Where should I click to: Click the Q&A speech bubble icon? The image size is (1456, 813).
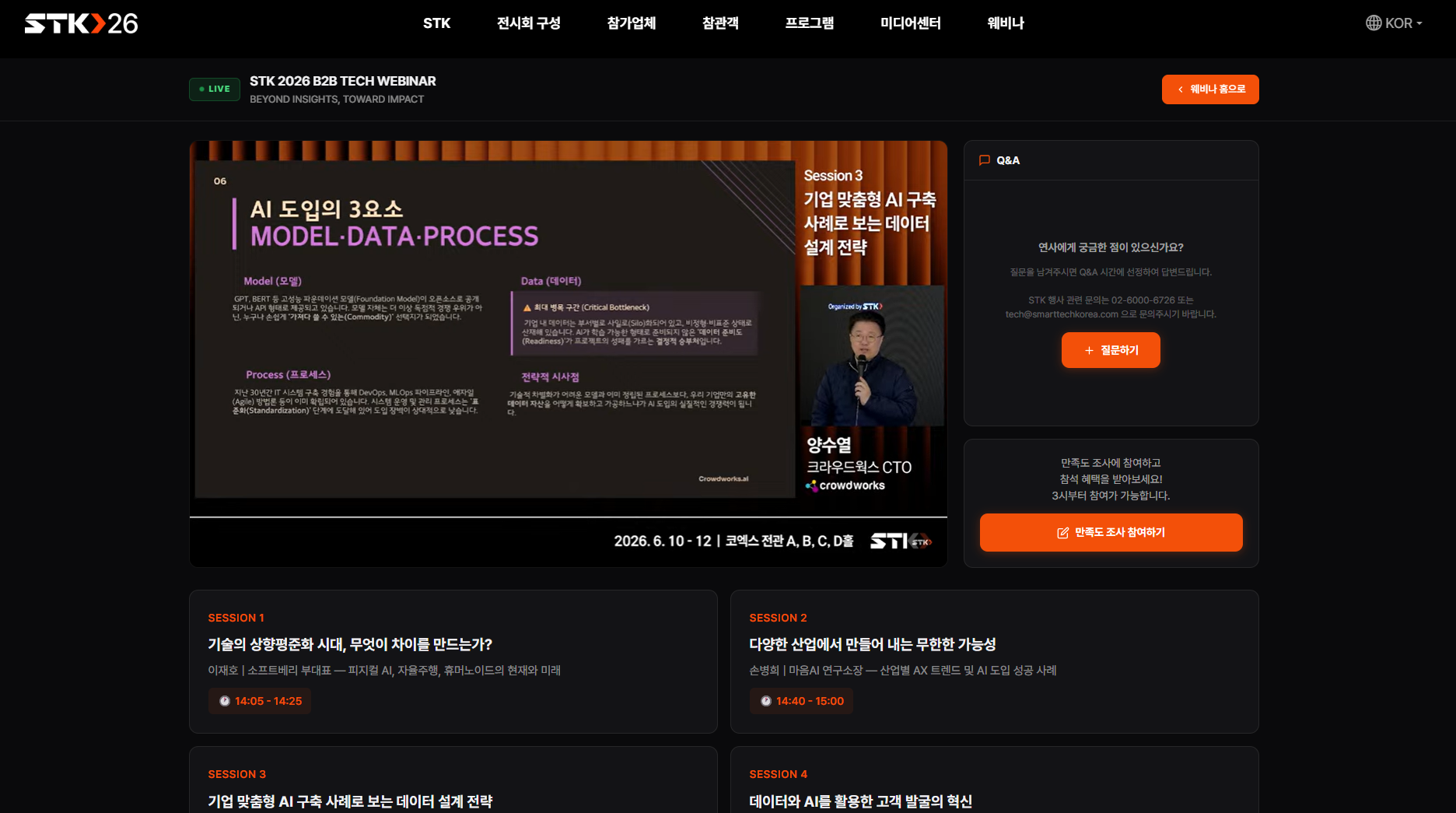[985, 160]
